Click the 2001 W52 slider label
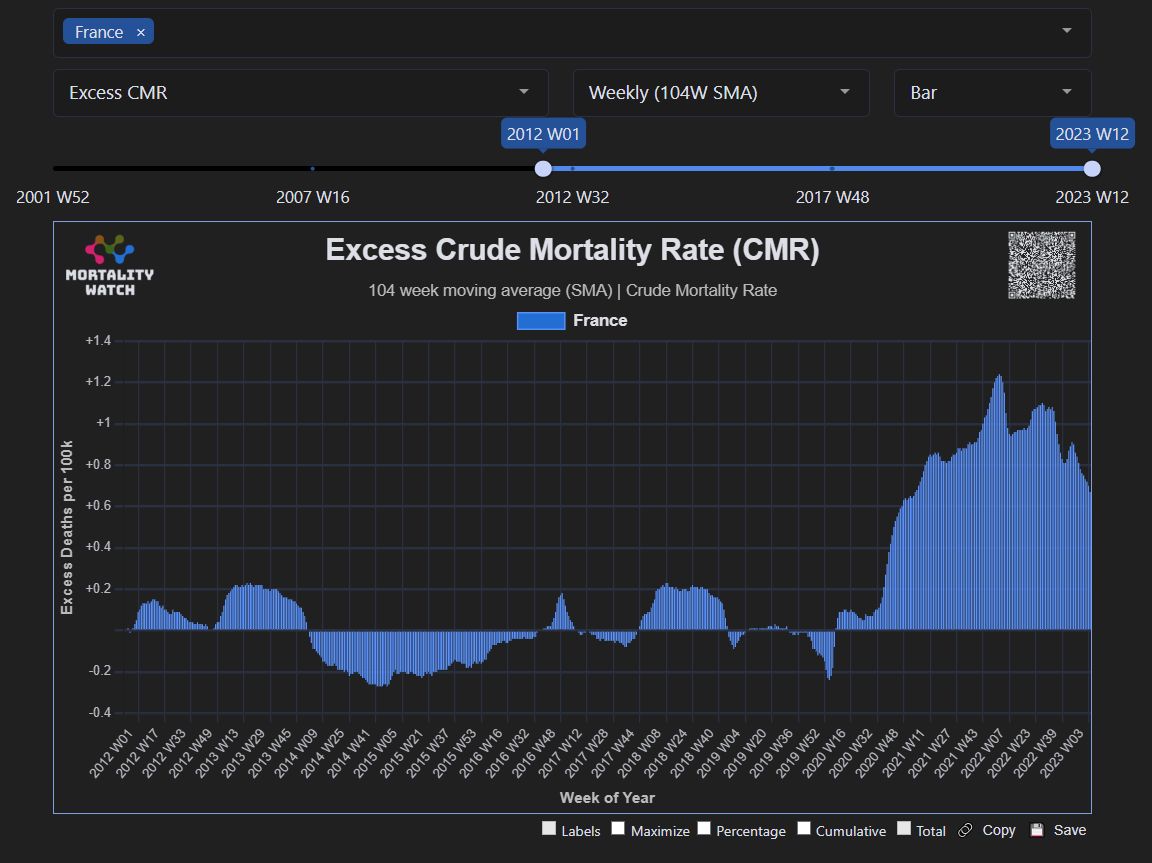The width and height of the screenshot is (1152, 863). [x=53, y=197]
